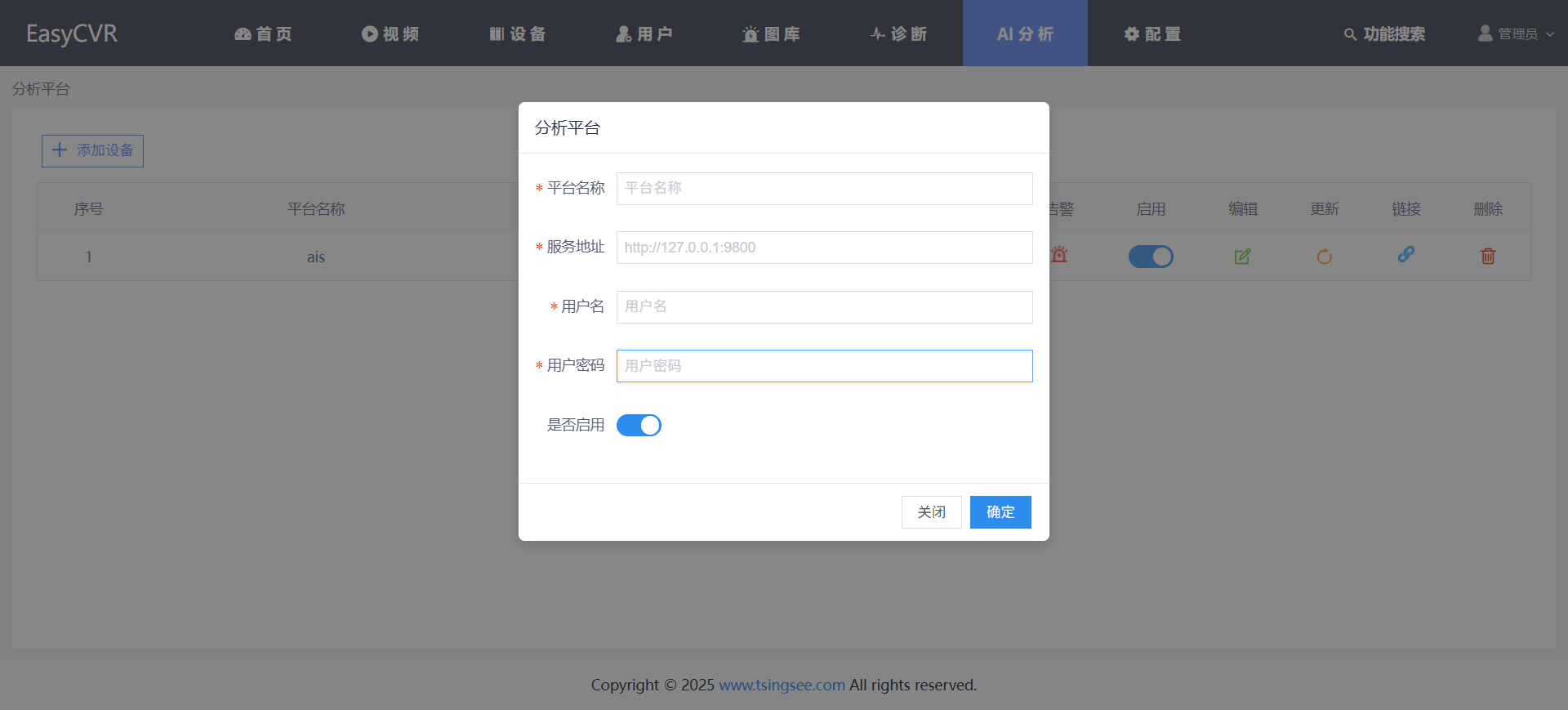Click the red delete trash icon
Image resolution: width=1568 pixels, height=710 pixels.
[x=1488, y=256]
